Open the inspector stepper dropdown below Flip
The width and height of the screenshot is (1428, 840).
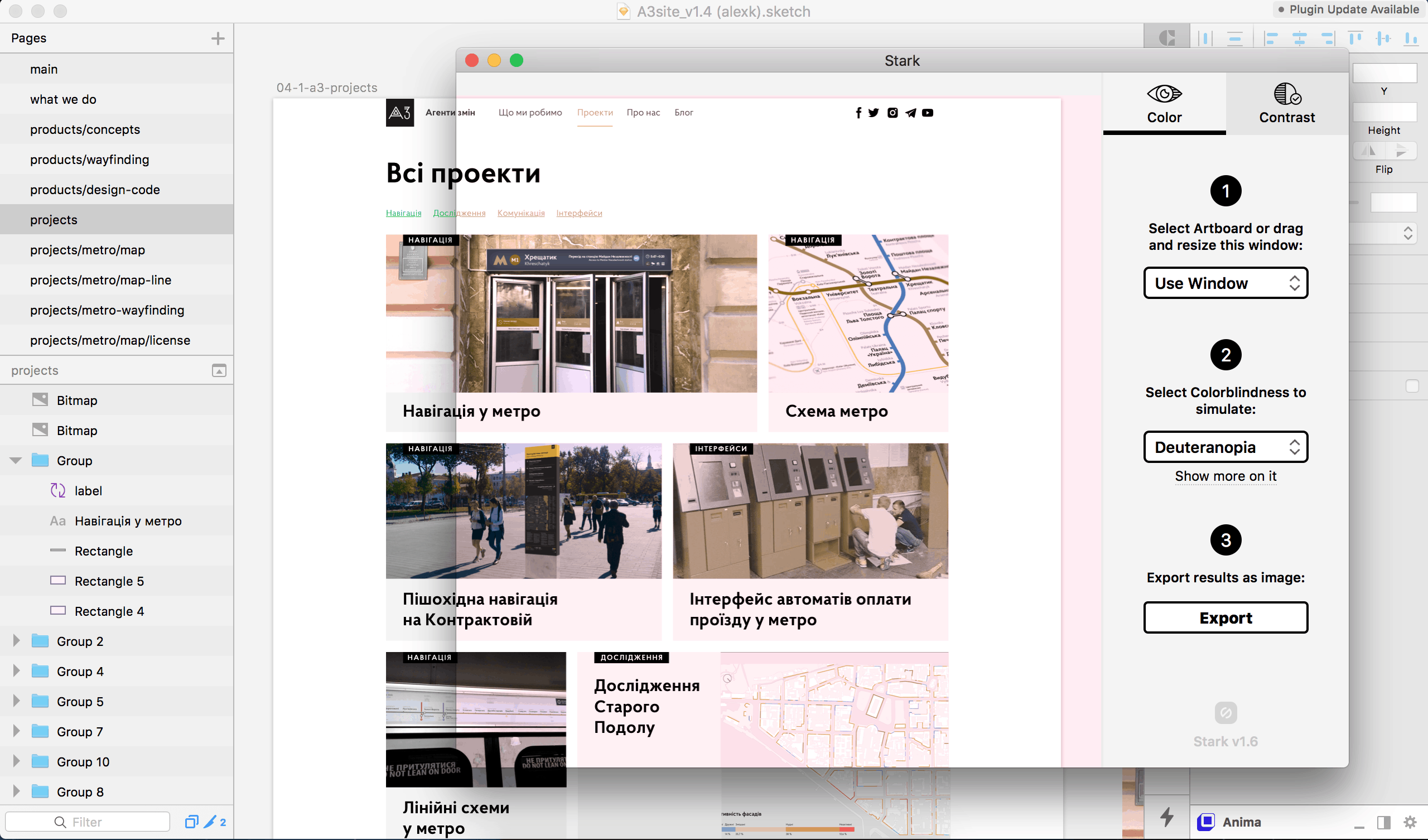1383,233
